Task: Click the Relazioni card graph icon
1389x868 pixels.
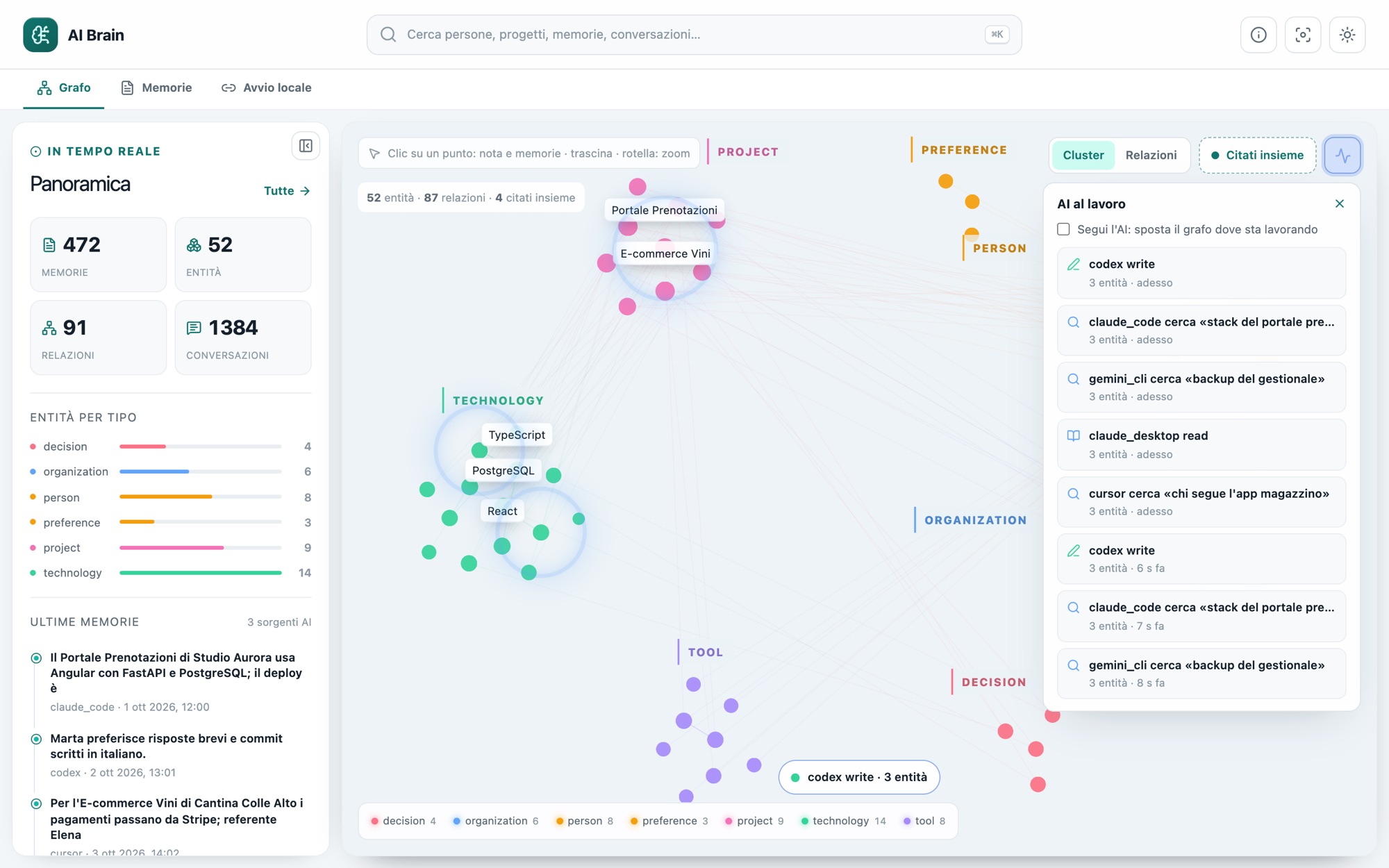Action: click(x=49, y=328)
